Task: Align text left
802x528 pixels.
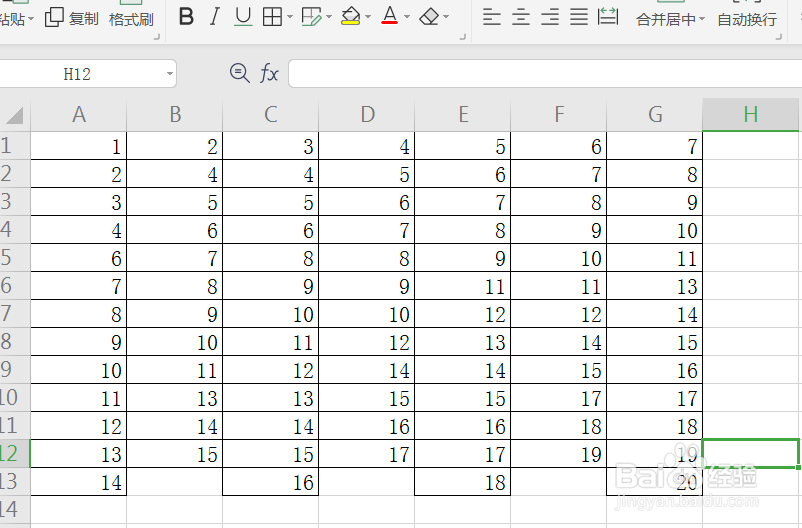Action: 492,17
